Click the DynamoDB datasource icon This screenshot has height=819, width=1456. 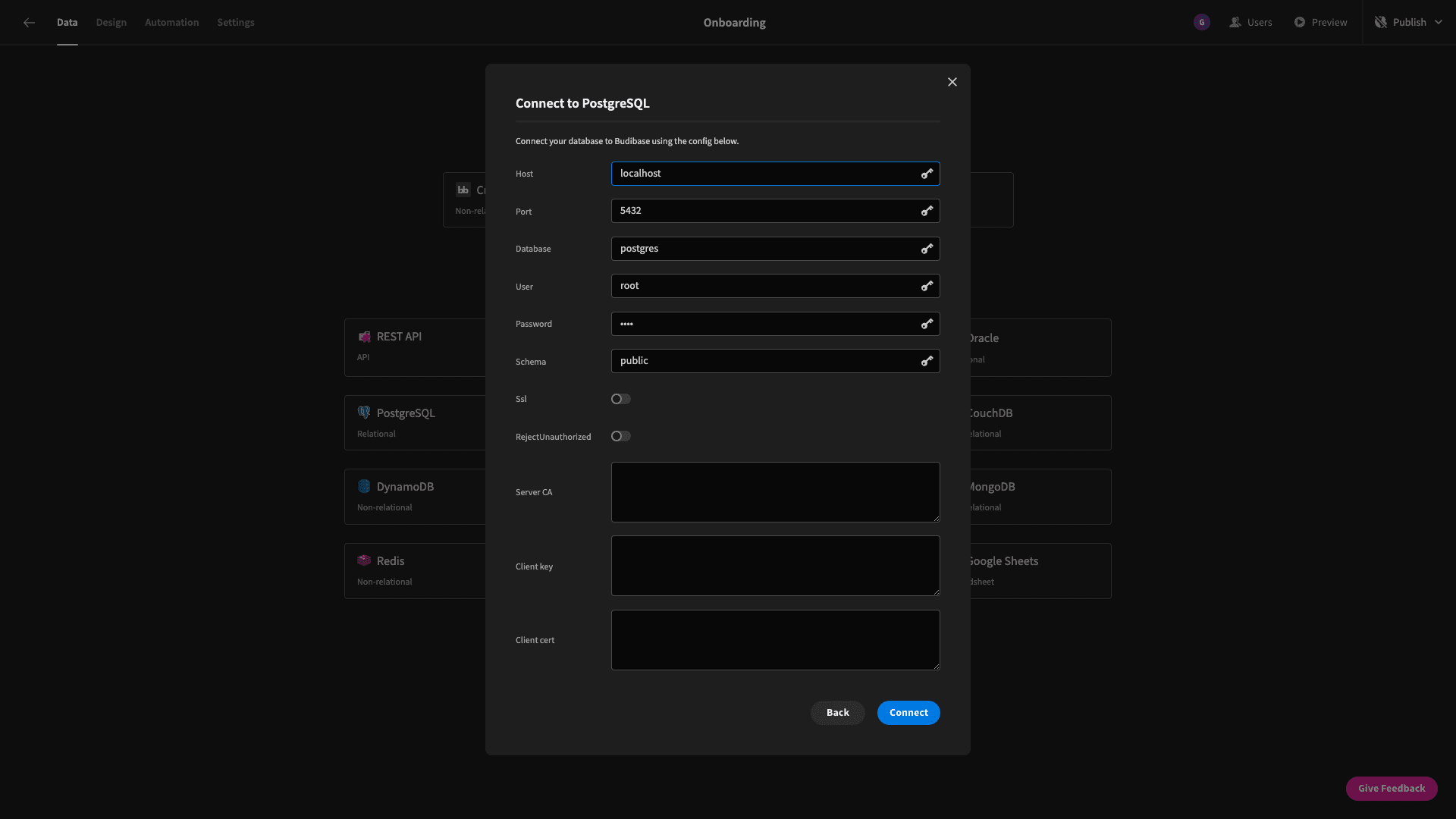(x=364, y=486)
